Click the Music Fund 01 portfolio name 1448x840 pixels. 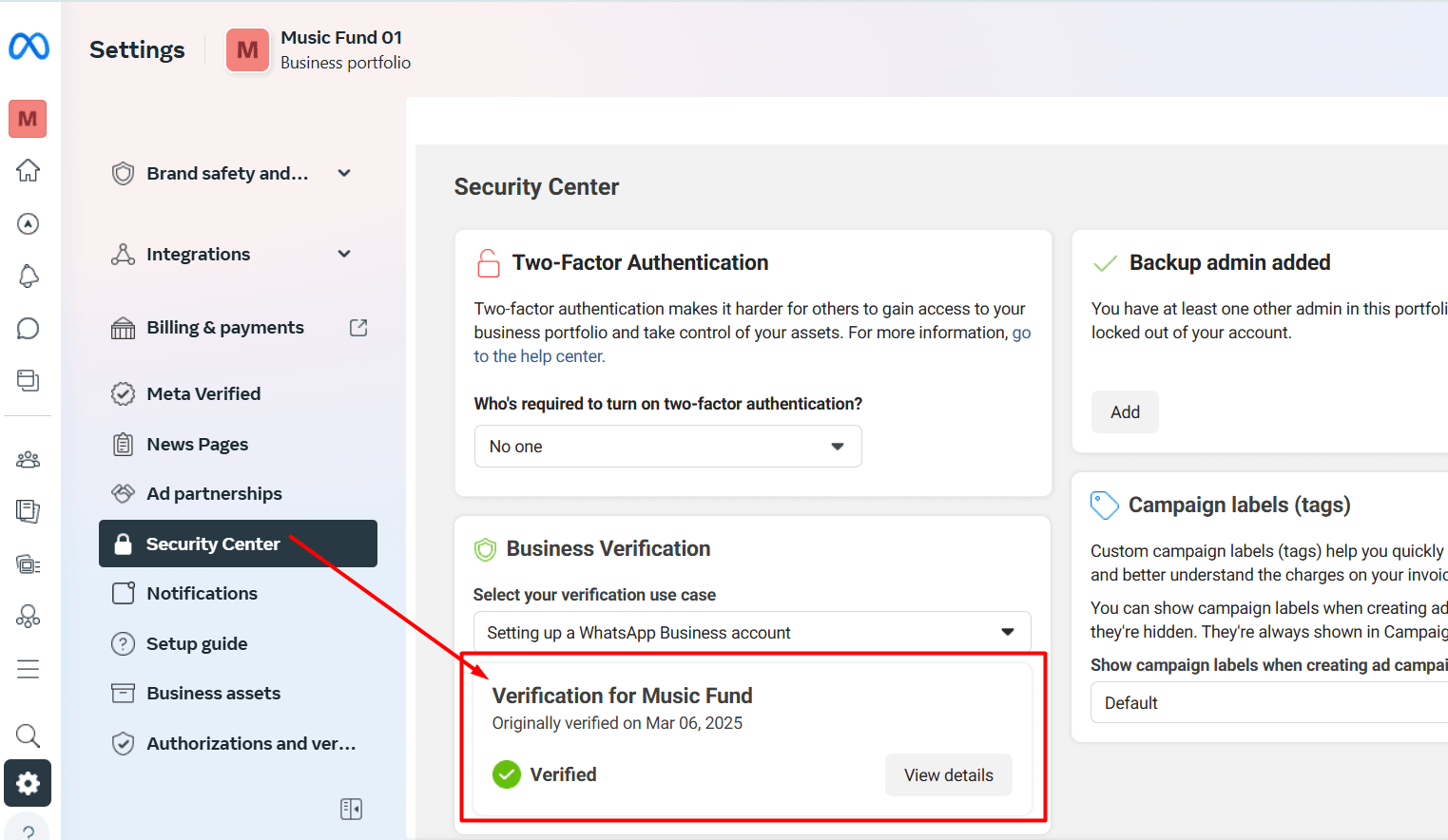pyautogui.click(x=341, y=38)
